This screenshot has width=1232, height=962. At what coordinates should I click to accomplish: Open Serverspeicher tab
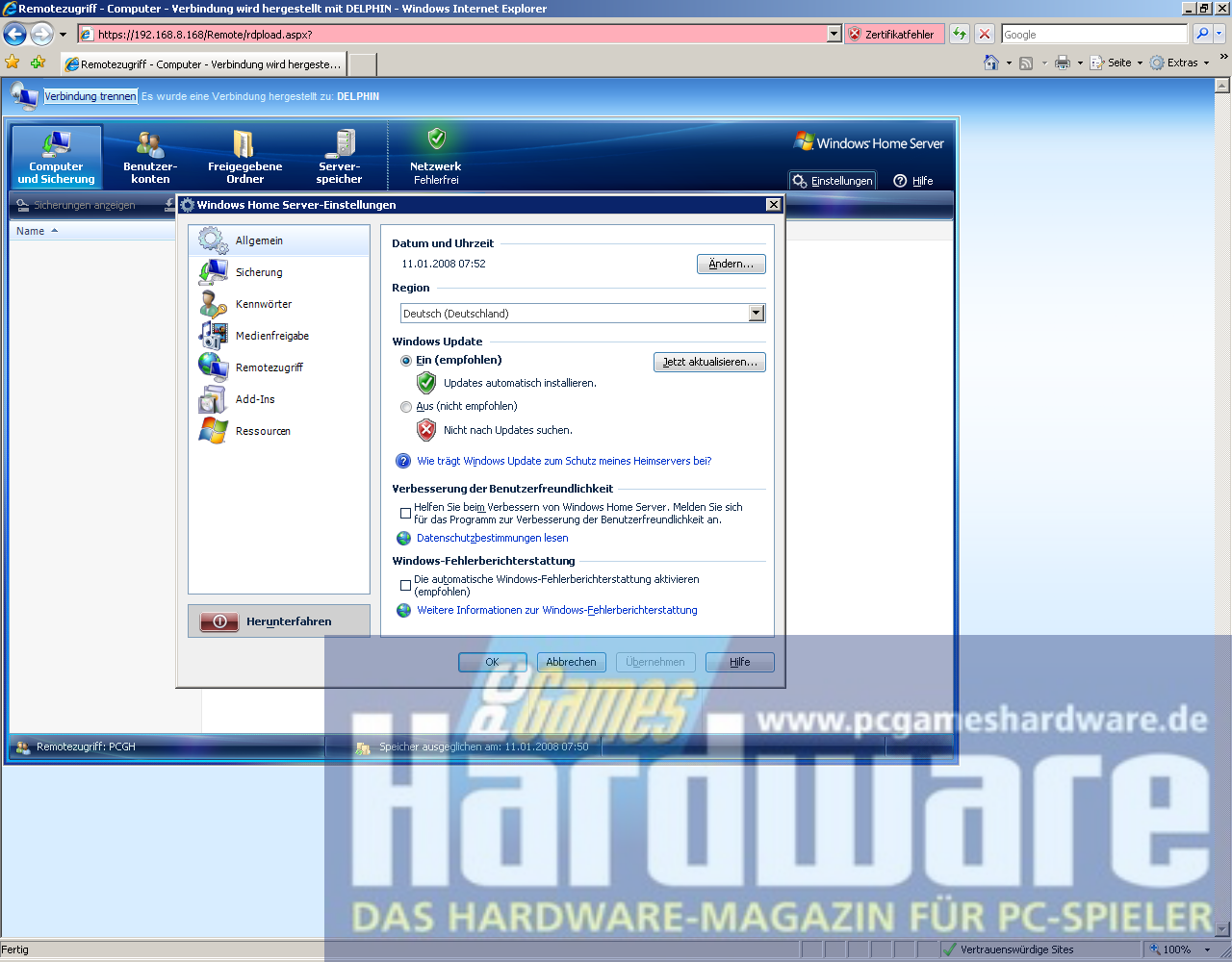[x=339, y=157]
